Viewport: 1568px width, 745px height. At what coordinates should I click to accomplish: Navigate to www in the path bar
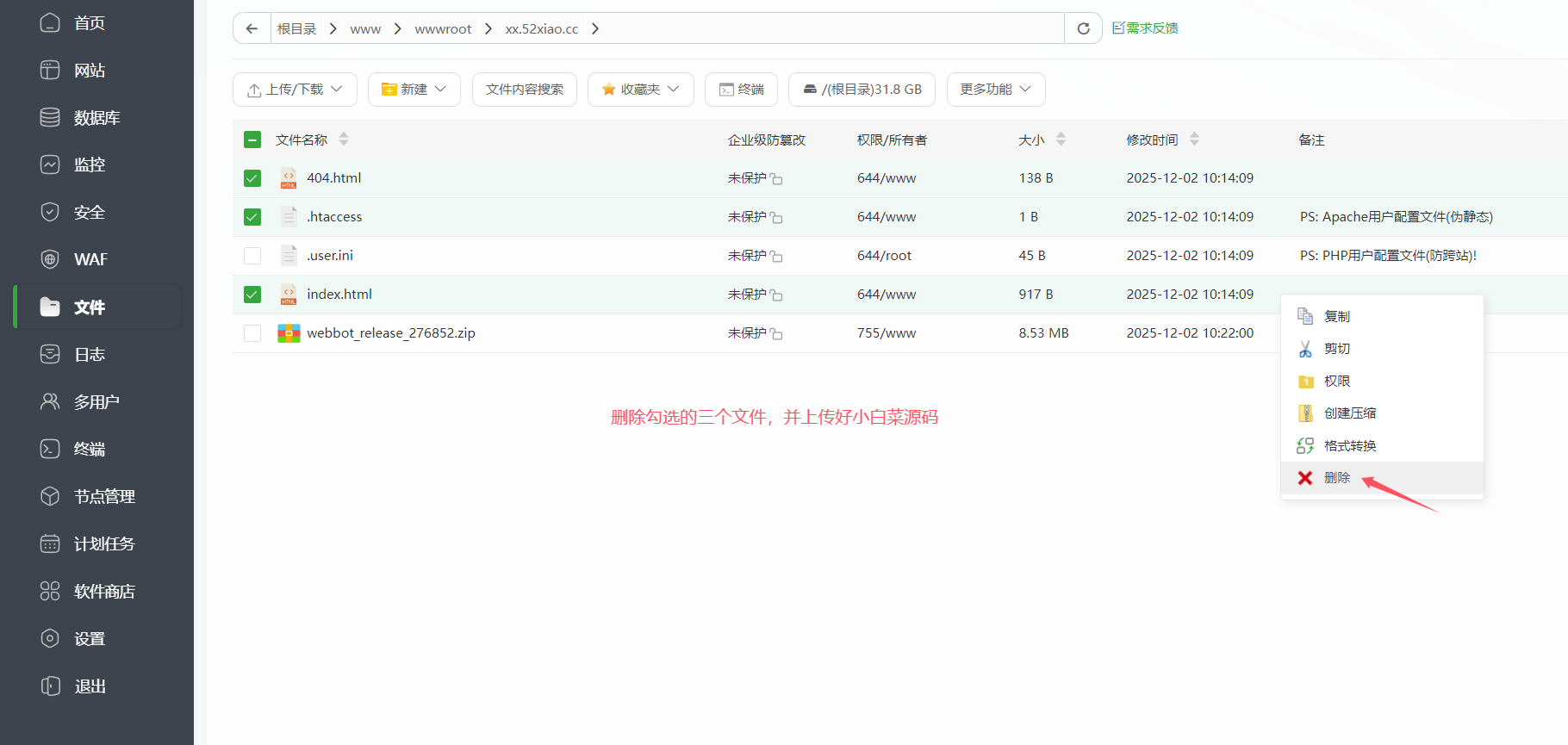point(365,28)
